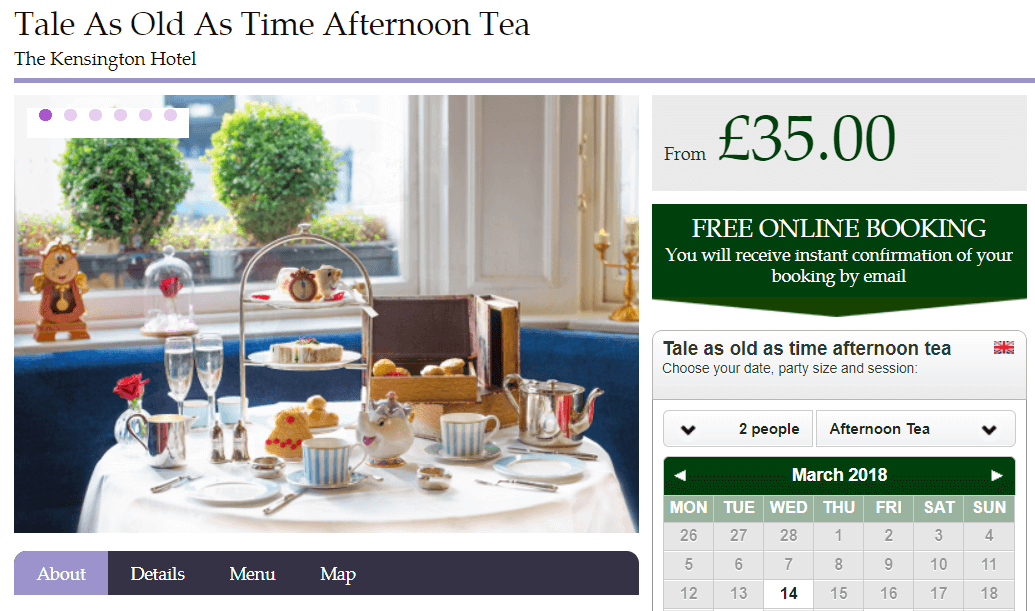The width and height of the screenshot is (1035, 611).
Task: Open the 2 people party size dropdown
Action: [x=738, y=429]
